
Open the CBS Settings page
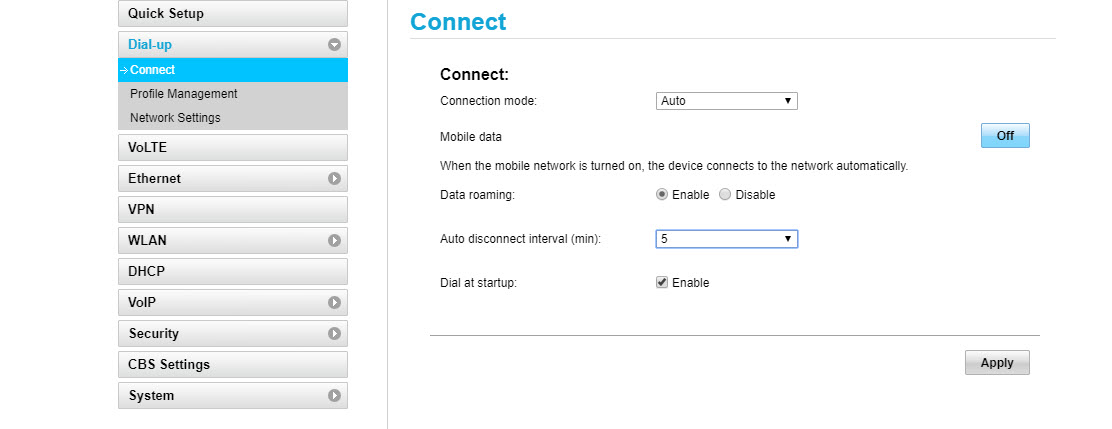pos(233,364)
